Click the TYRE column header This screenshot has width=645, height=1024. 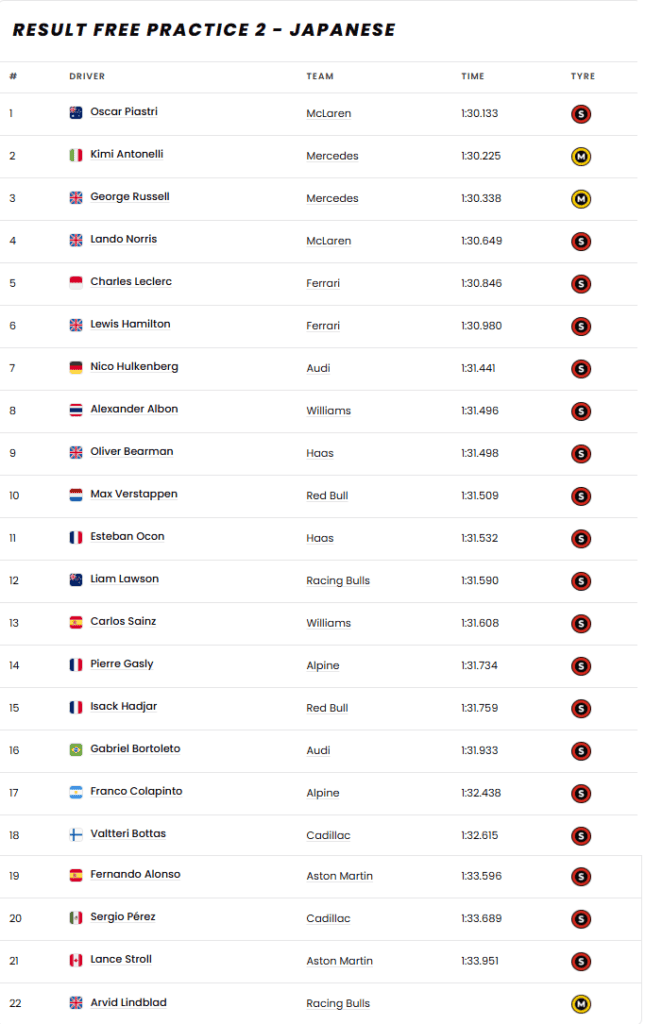[x=581, y=76]
